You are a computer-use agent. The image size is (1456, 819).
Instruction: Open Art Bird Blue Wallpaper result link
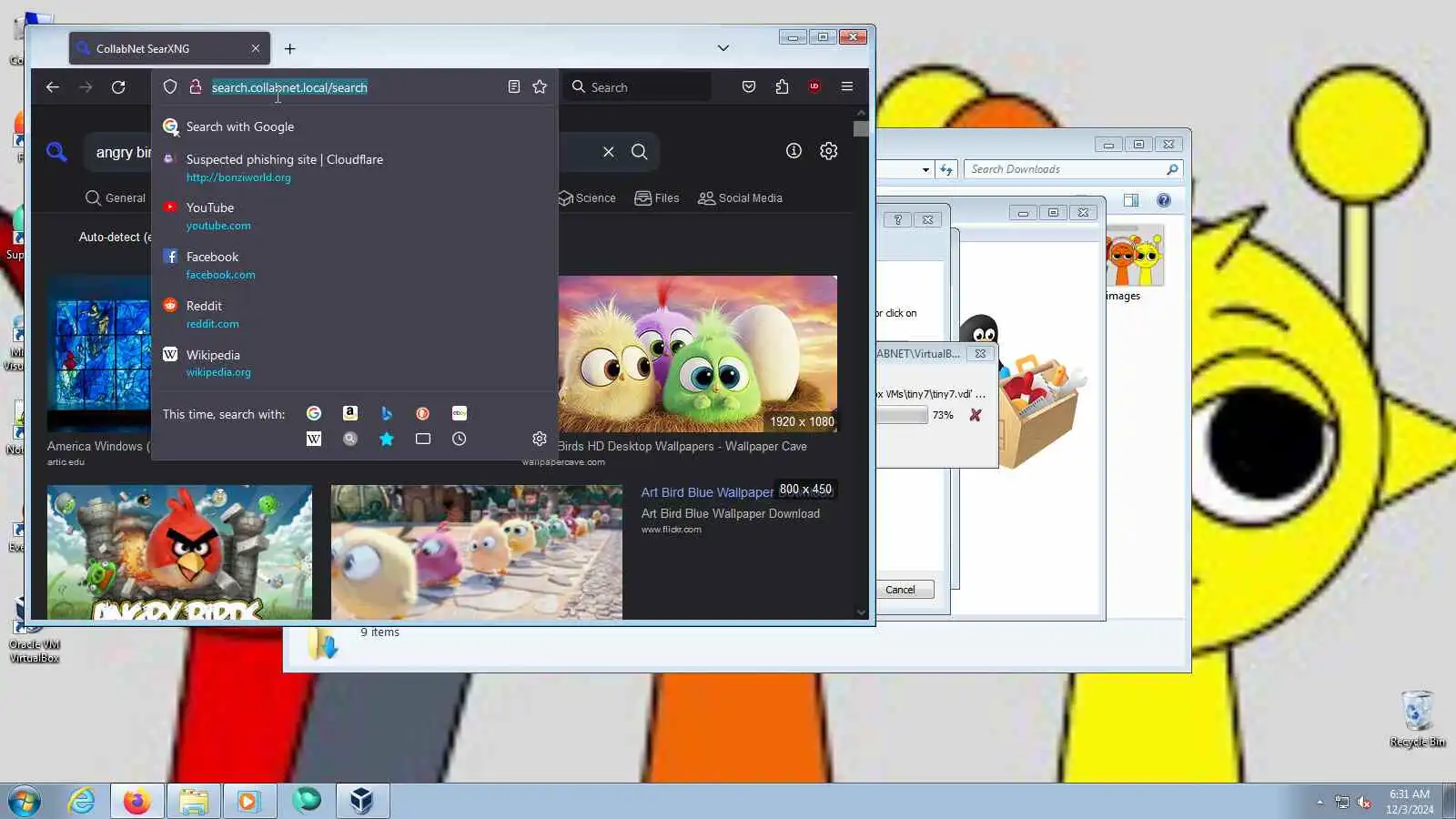tap(707, 492)
